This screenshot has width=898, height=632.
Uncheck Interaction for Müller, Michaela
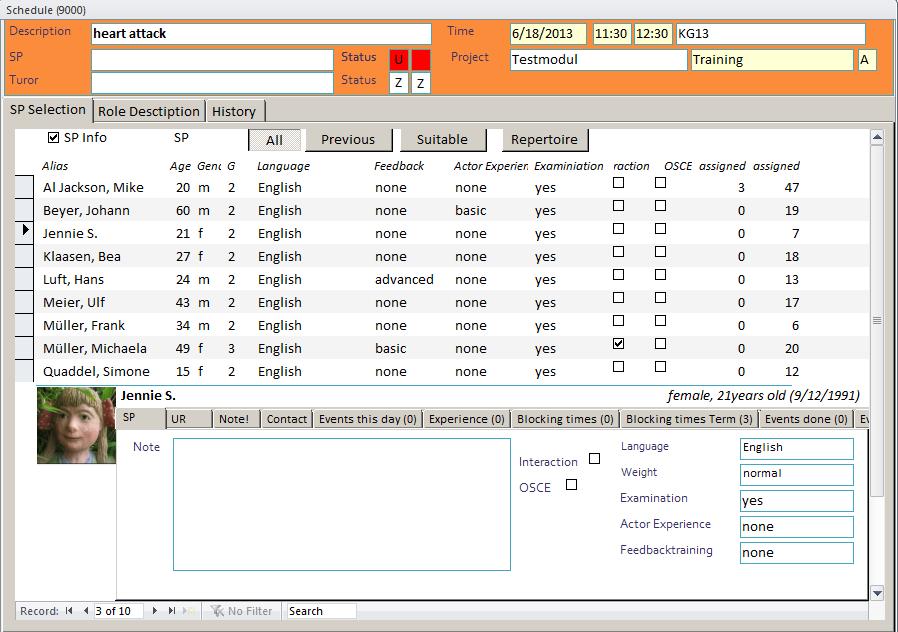tap(618, 343)
